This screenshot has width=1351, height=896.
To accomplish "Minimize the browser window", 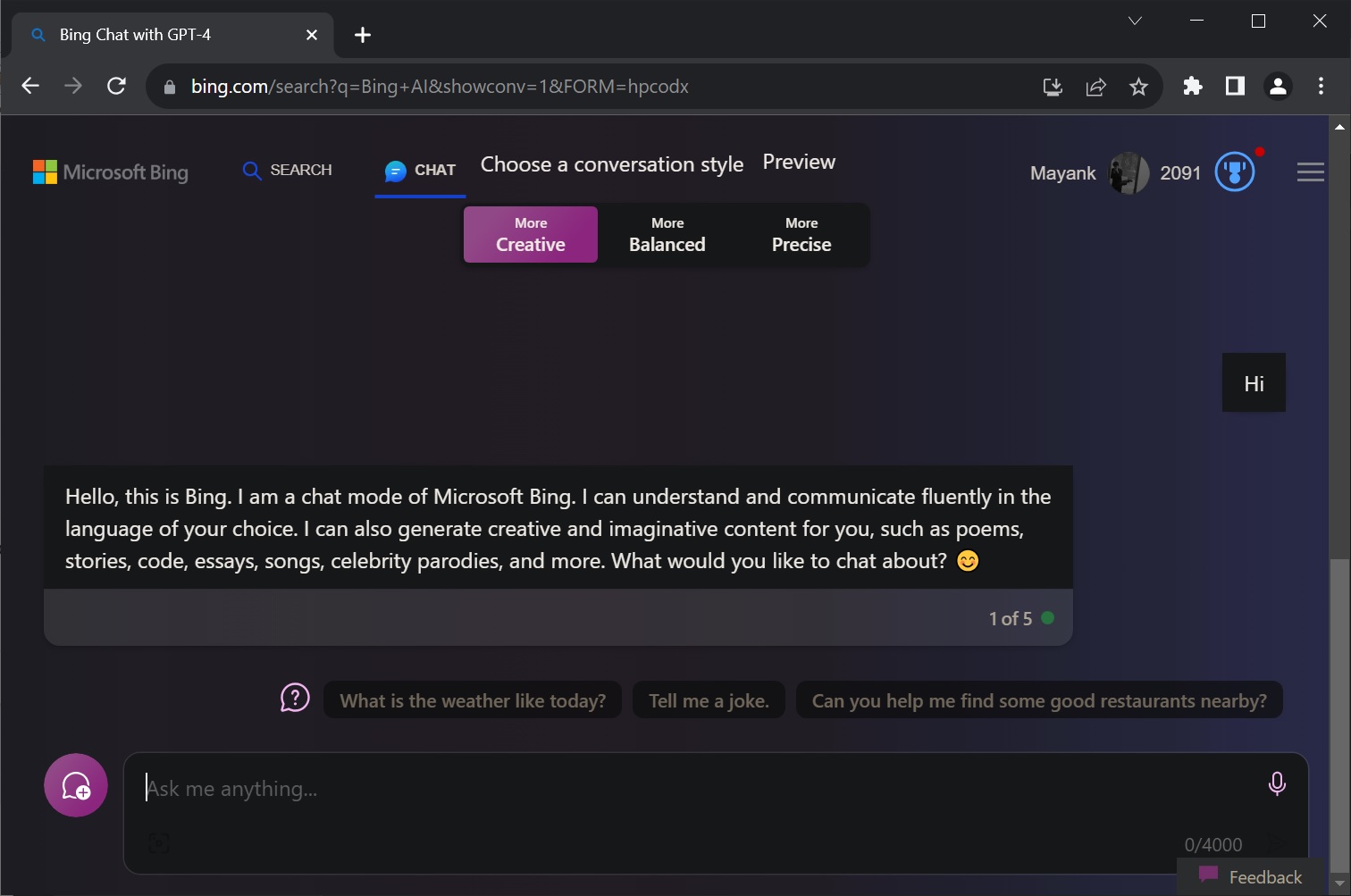I will [x=1197, y=21].
